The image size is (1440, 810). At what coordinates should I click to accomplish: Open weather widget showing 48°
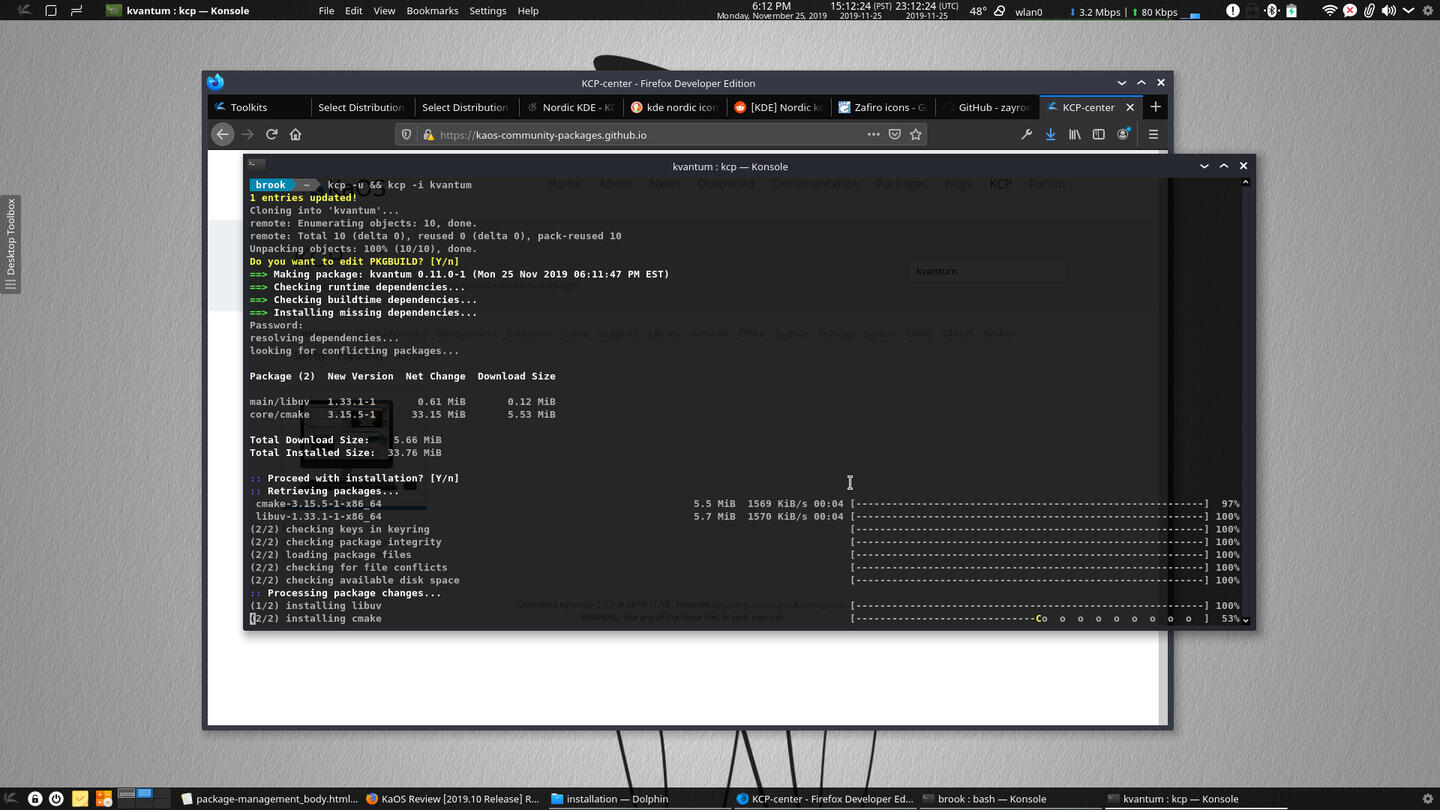(x=985, y=11)
